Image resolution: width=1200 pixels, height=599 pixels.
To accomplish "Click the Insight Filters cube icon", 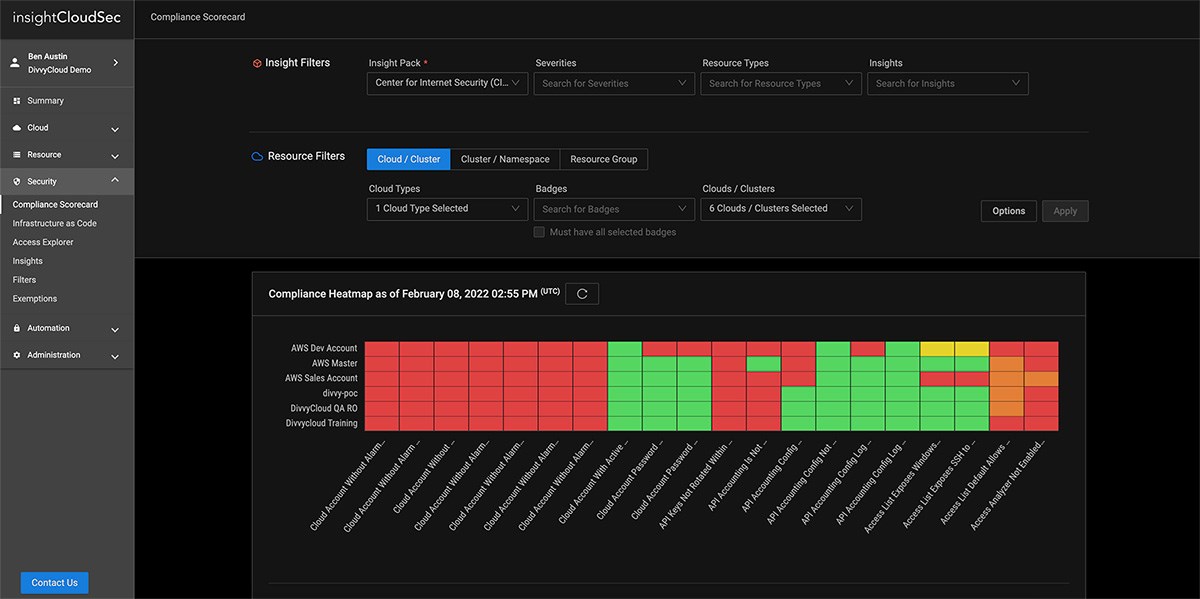I will coord(257,63).
